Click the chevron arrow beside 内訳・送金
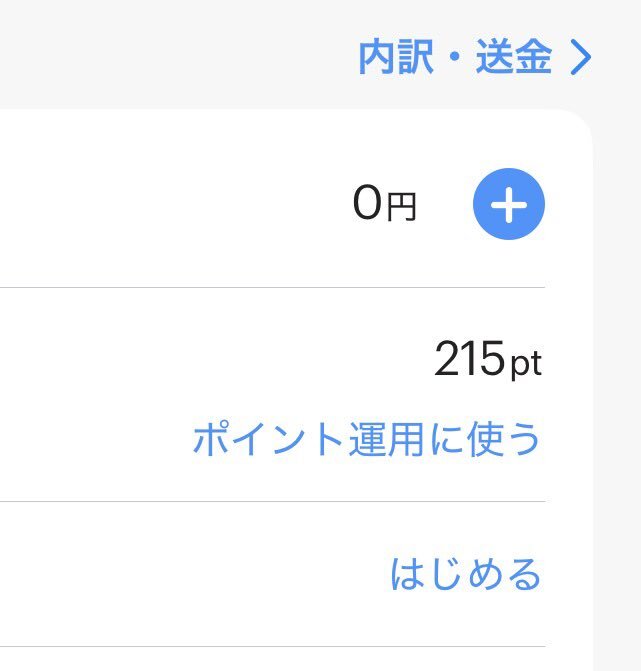 click(x=581, y=57)
